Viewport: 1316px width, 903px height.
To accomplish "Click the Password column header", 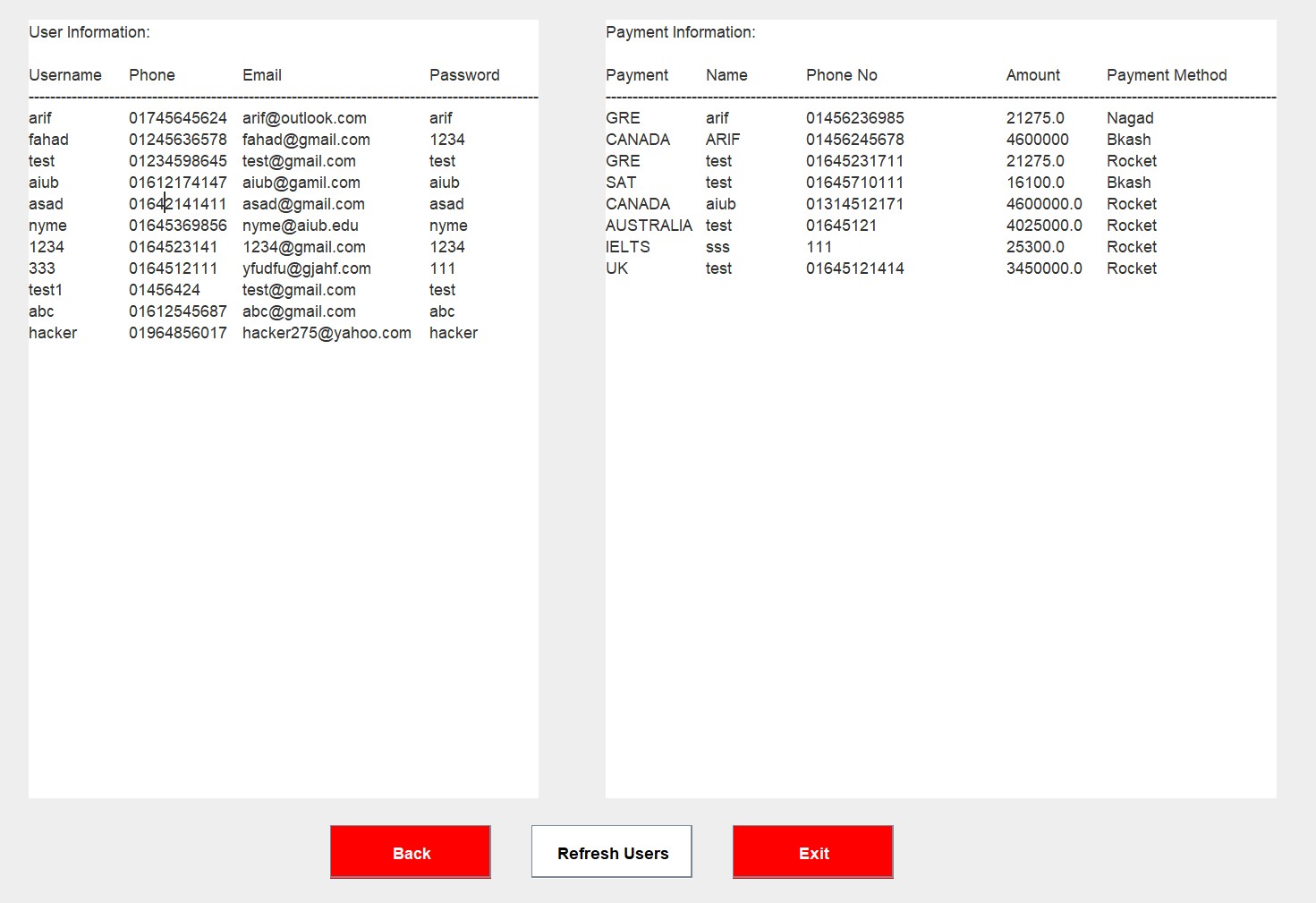I will pos(464,75).
